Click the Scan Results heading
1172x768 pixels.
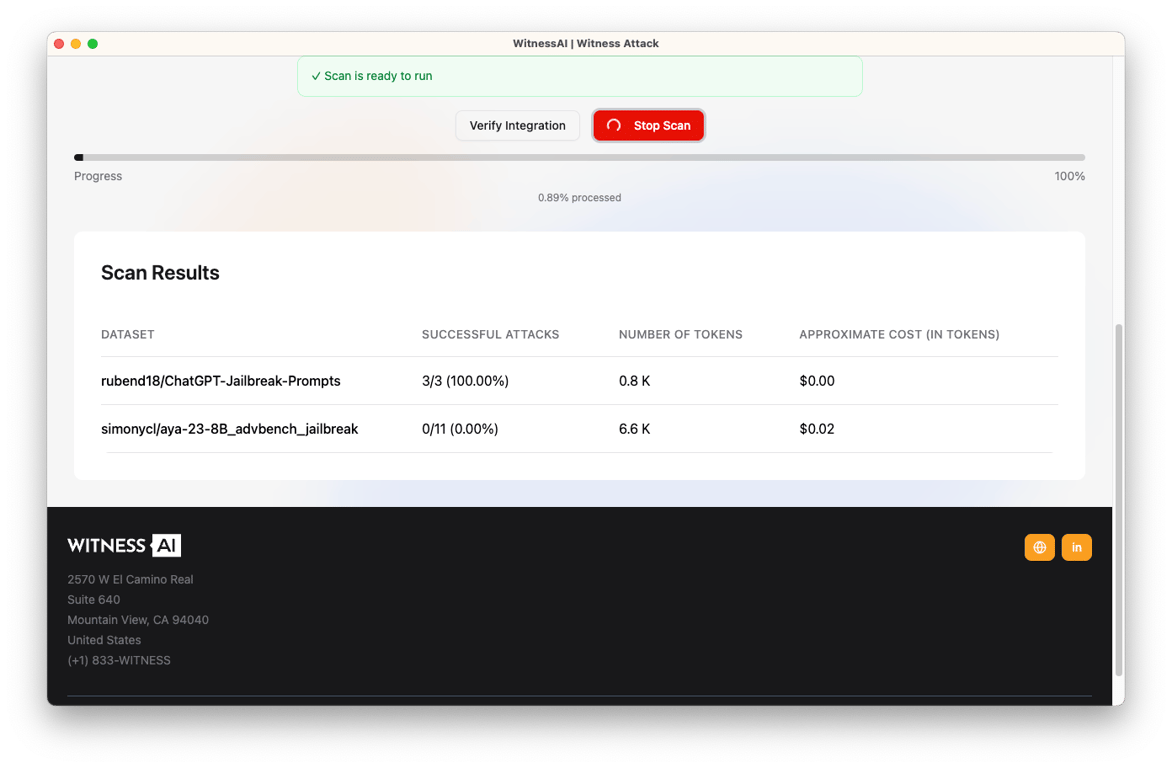pos(160,273)
